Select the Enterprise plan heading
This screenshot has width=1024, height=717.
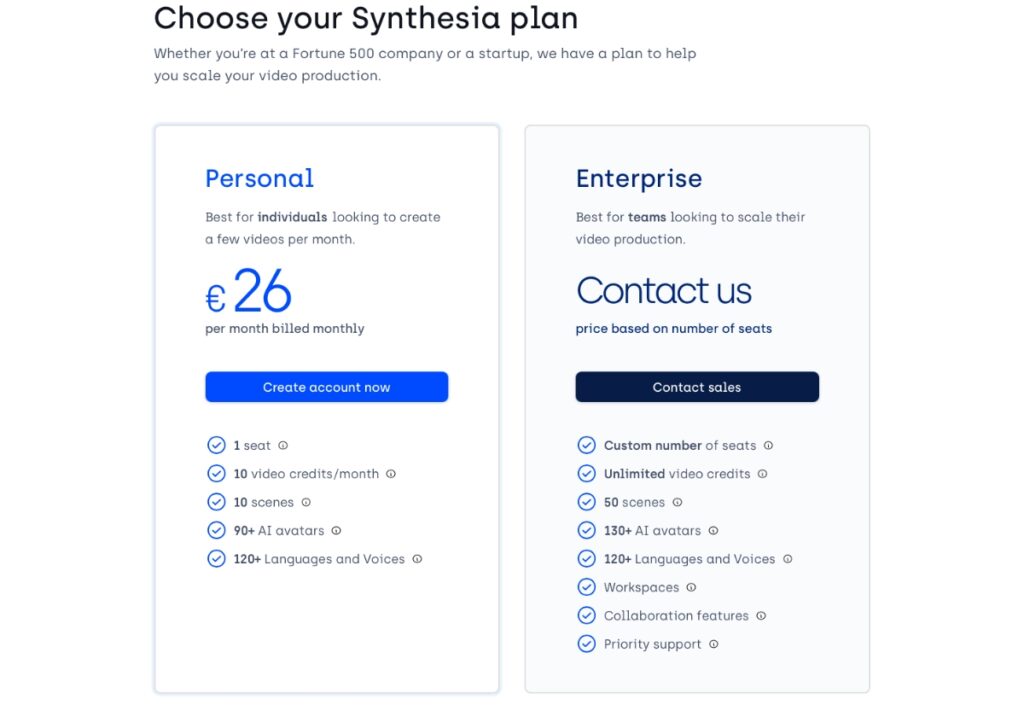tap(639, 179)
